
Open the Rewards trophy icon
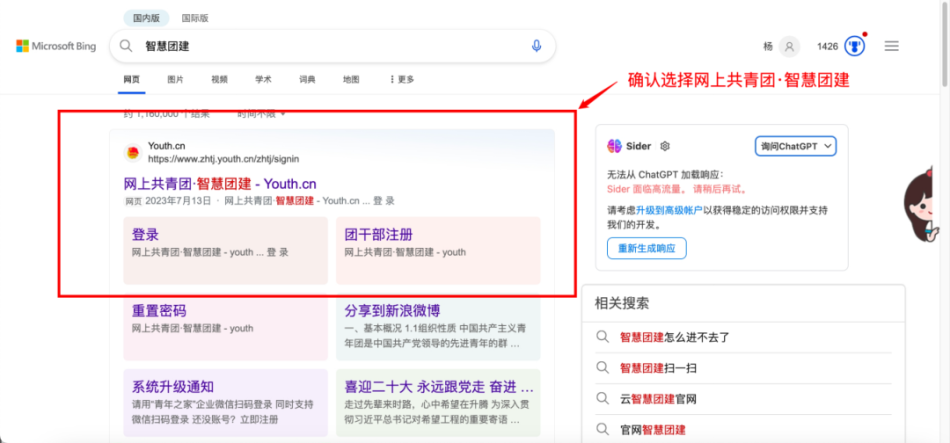click(x=854, y=46)
